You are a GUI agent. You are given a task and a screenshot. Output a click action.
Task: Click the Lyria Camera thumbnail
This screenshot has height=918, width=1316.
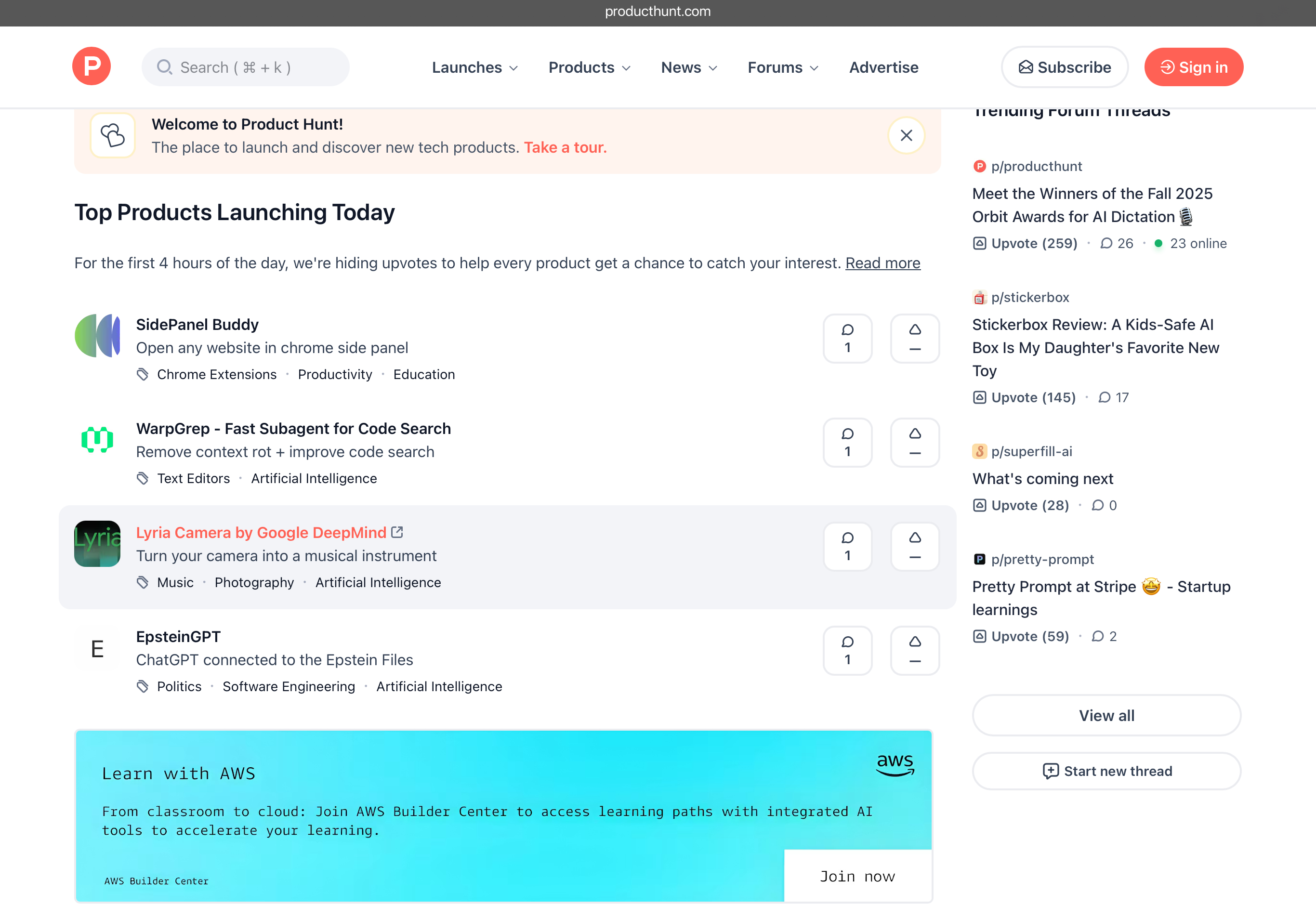click(97, 544)
